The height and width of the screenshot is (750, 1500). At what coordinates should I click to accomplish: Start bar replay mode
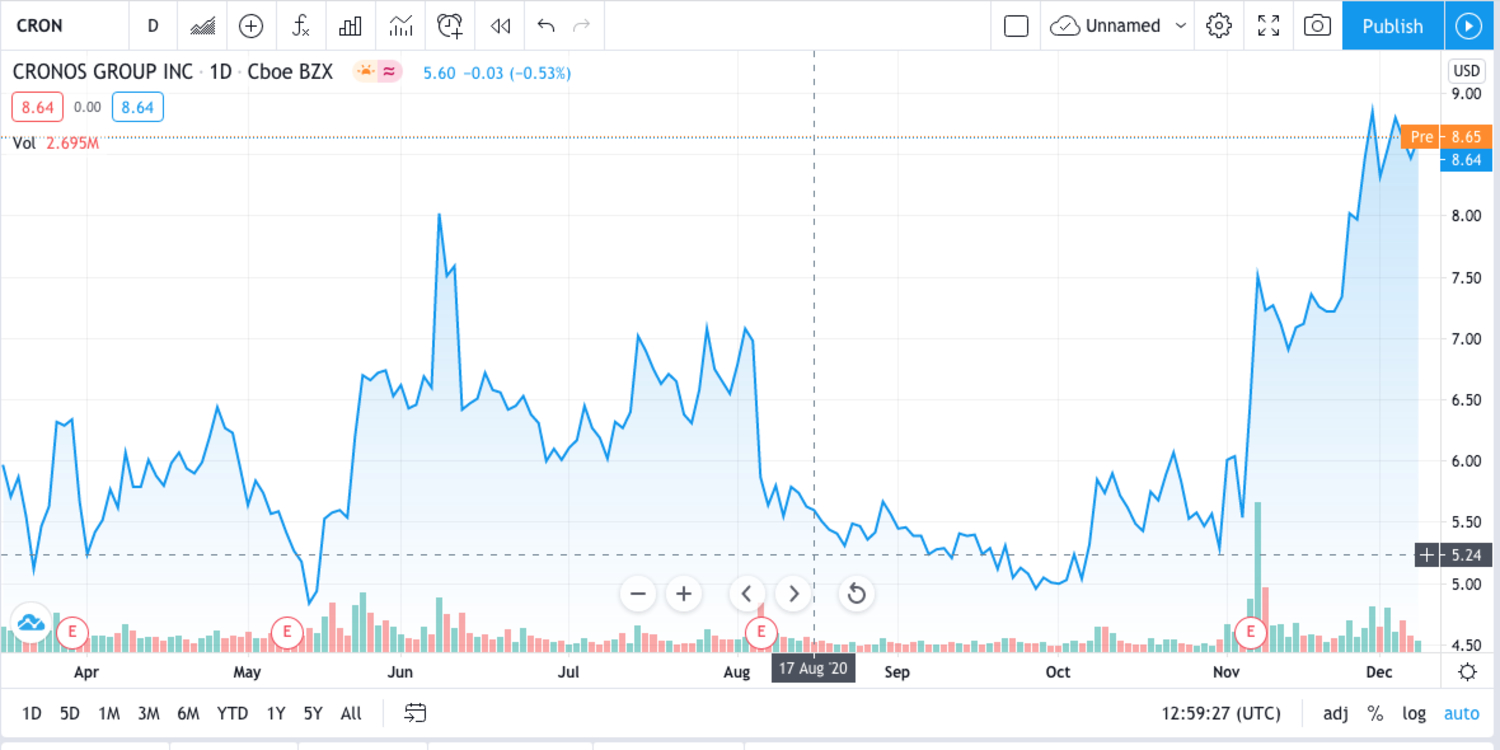[x=501, y=25]
